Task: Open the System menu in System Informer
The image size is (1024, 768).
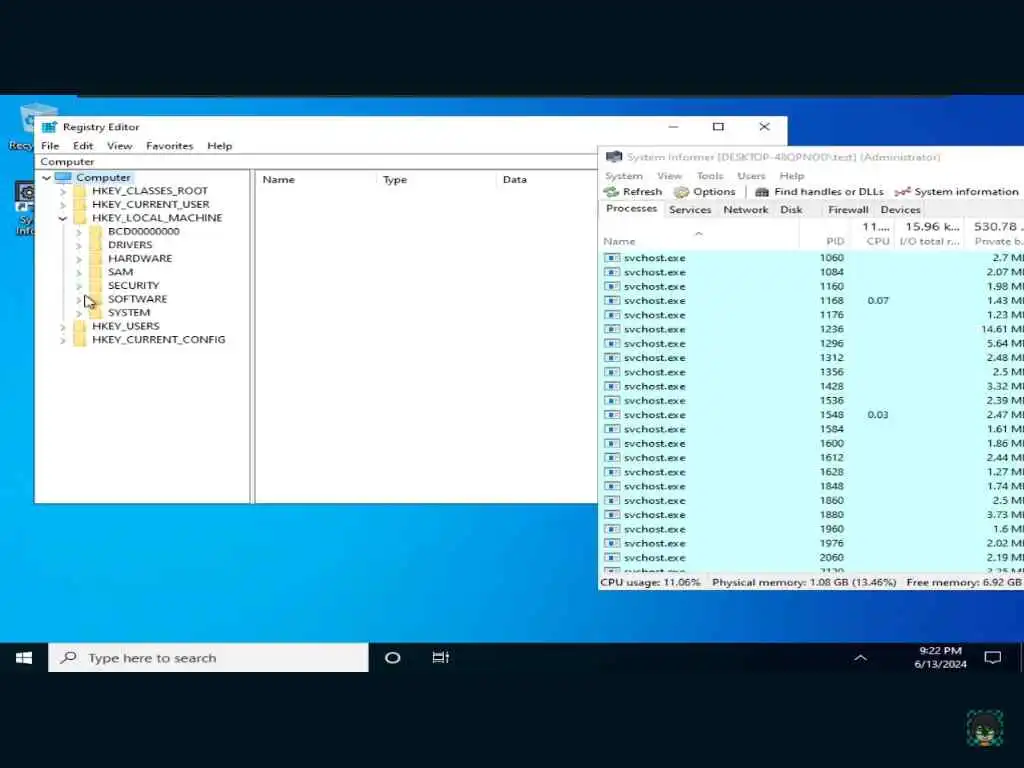Action: pyautogui.click(x=624, y=176)
